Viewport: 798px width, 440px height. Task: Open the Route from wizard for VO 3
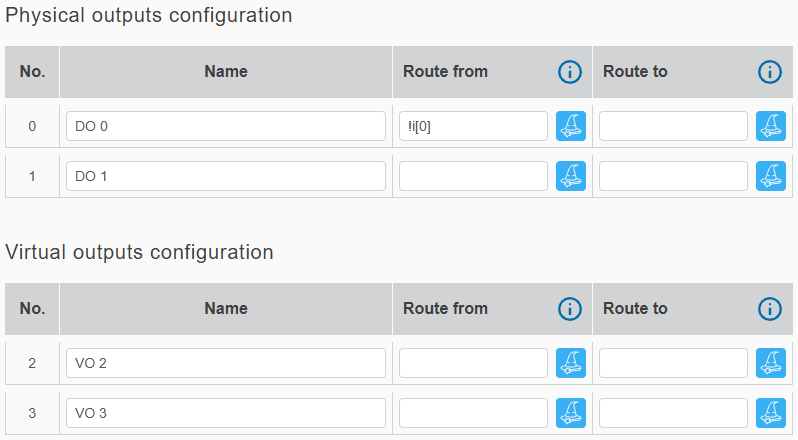(x=571, y=413)
